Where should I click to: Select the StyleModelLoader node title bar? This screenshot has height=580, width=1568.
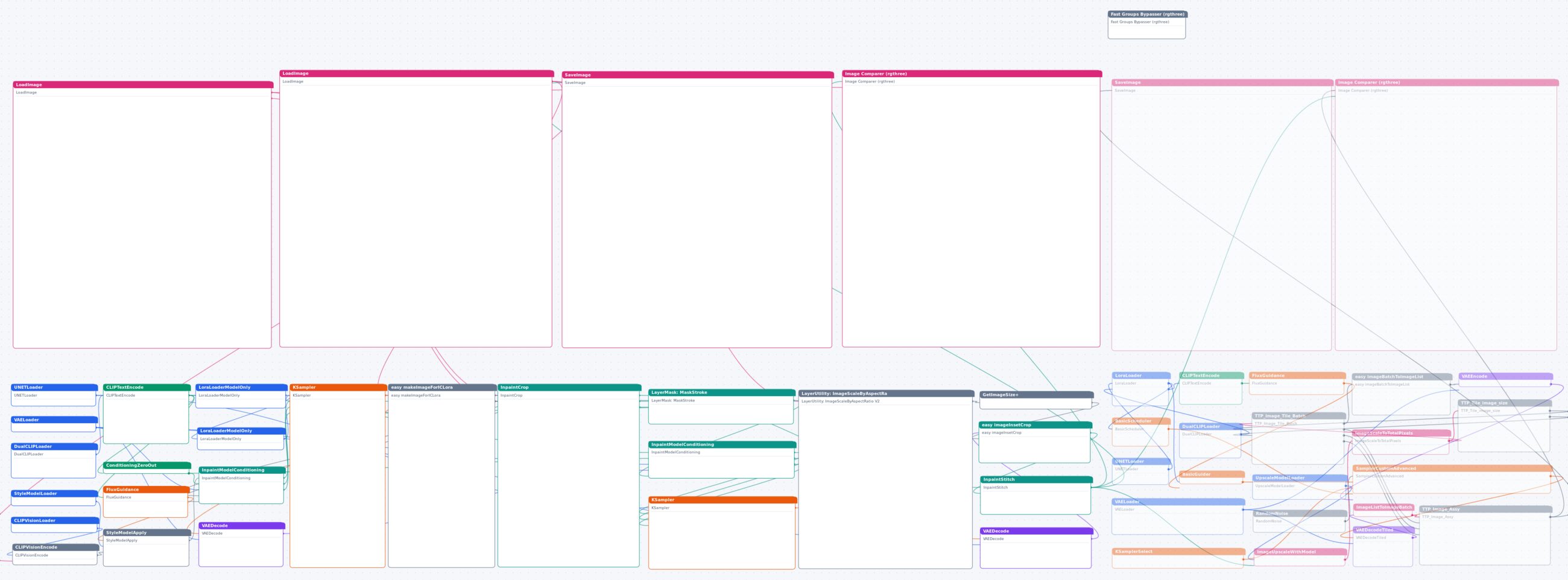click(x=54, y=494)
